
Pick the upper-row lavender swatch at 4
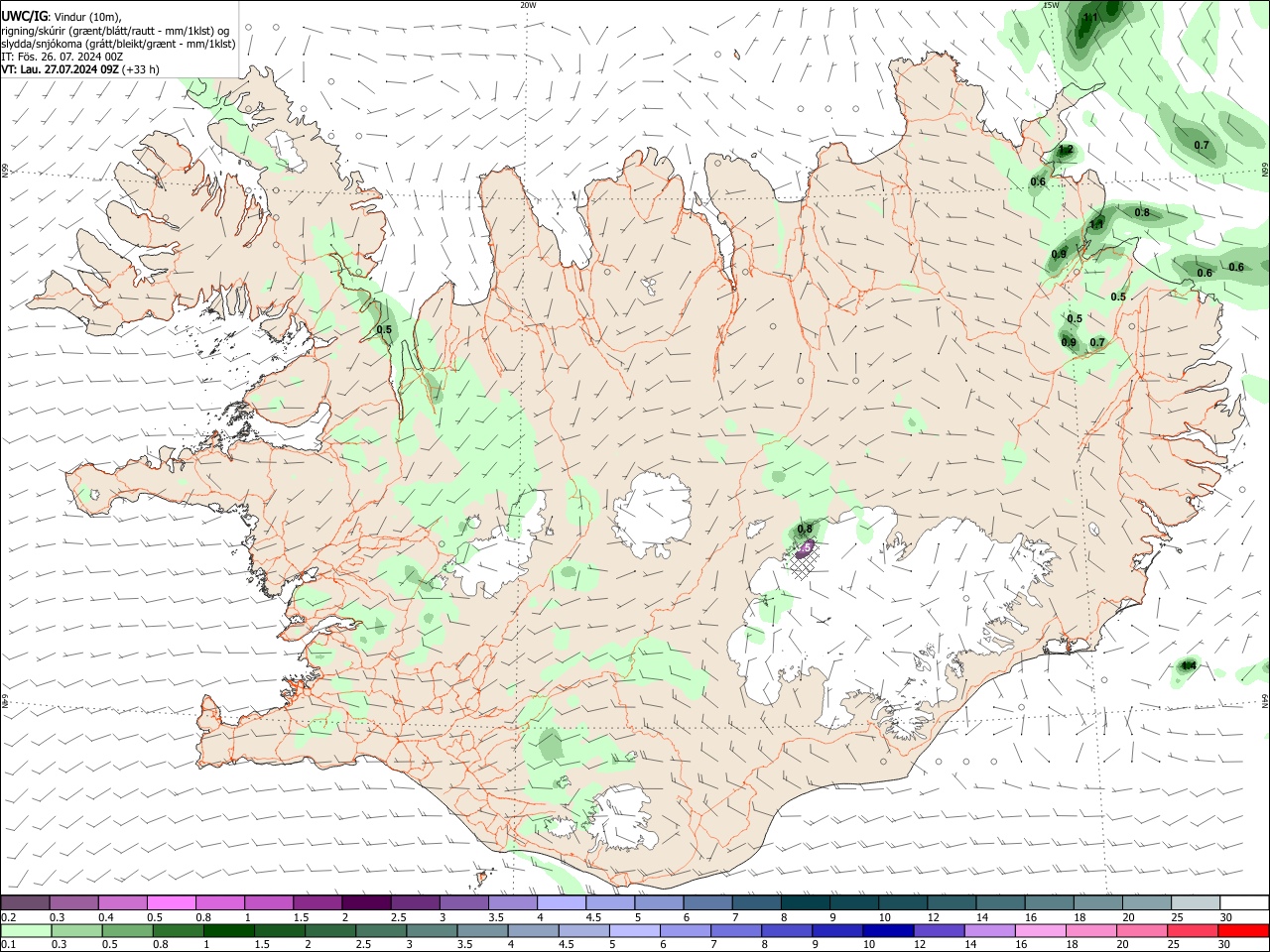[562, 903]
